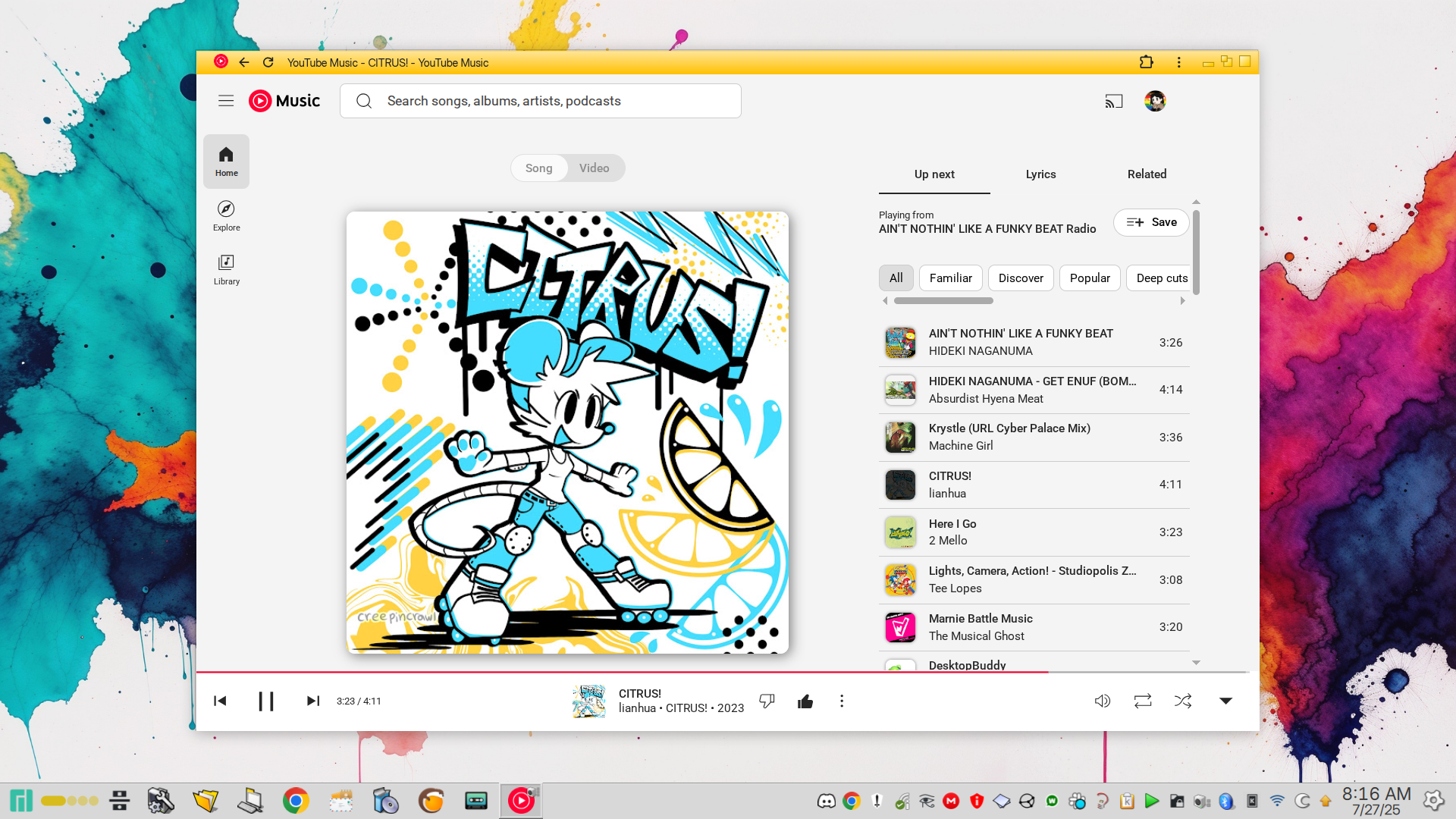
Task: Open Discord tray icon
Action: coord(827,801)
